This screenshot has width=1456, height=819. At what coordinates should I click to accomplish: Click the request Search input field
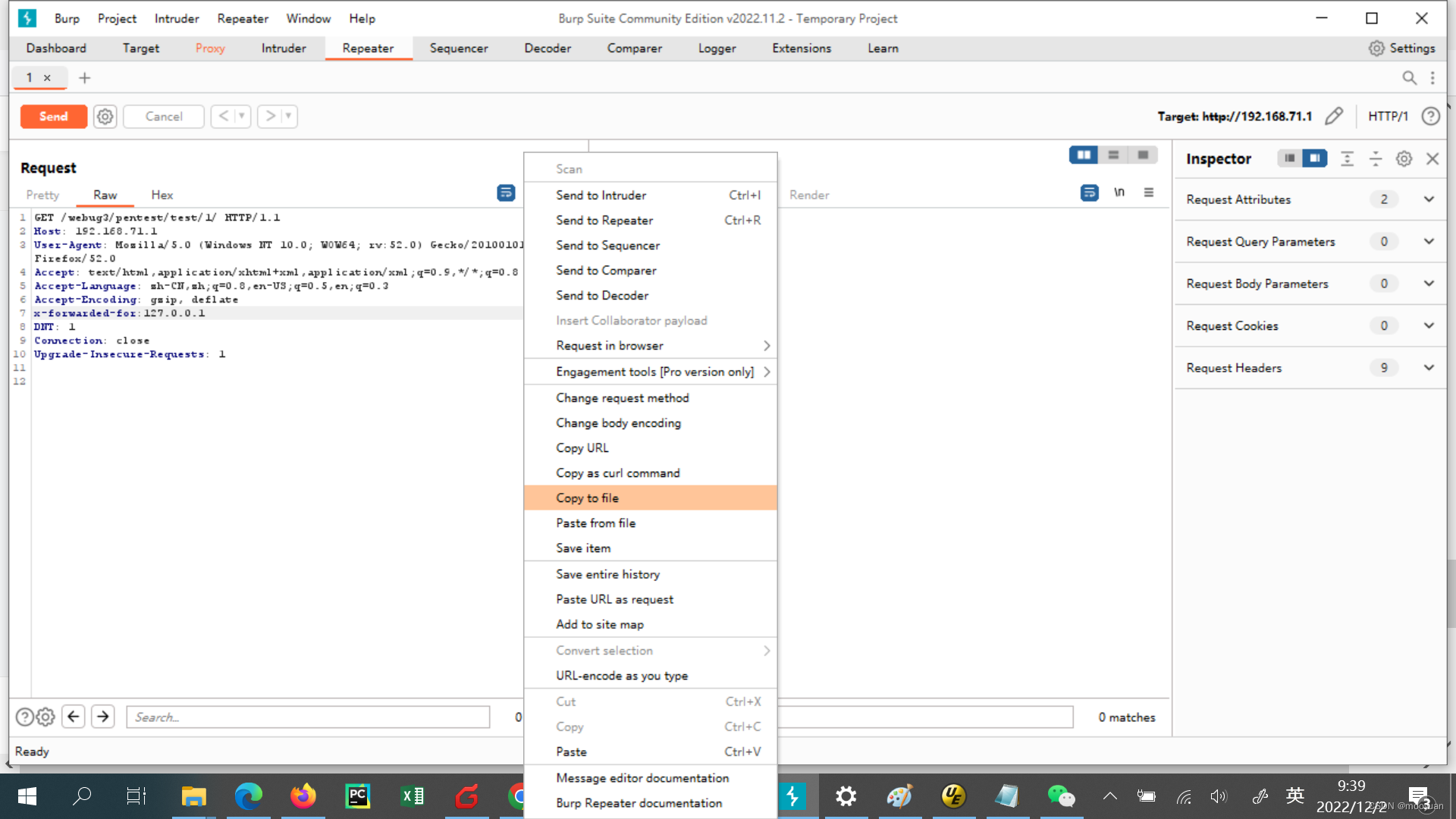pyautogui.click(x=308, y=717)
